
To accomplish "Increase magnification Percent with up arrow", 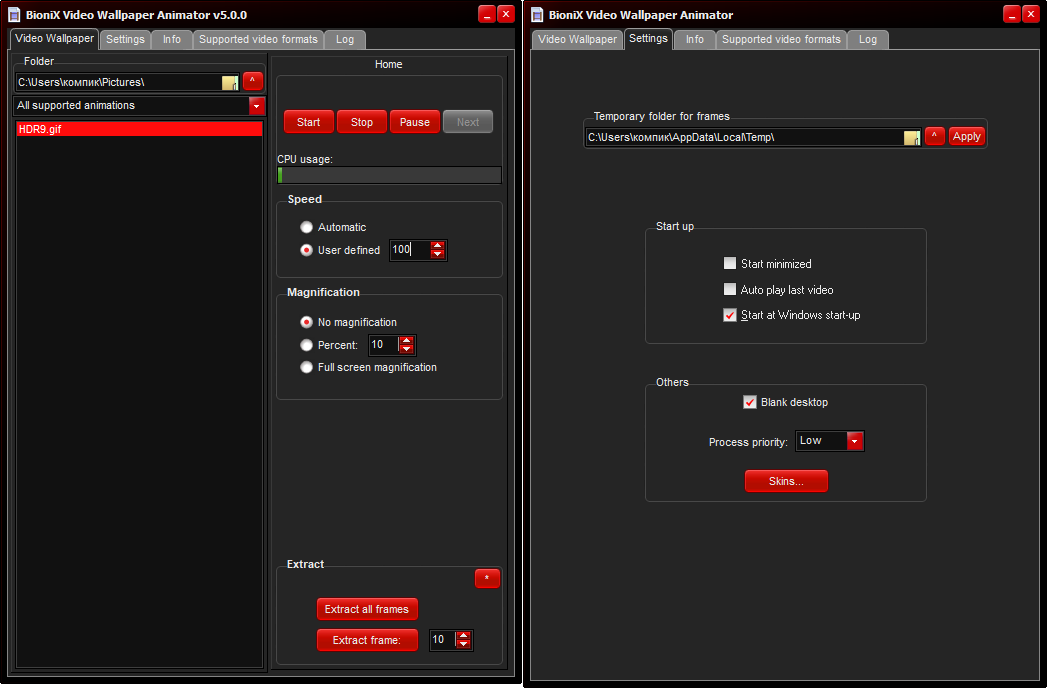I will [x=406, y=341].
